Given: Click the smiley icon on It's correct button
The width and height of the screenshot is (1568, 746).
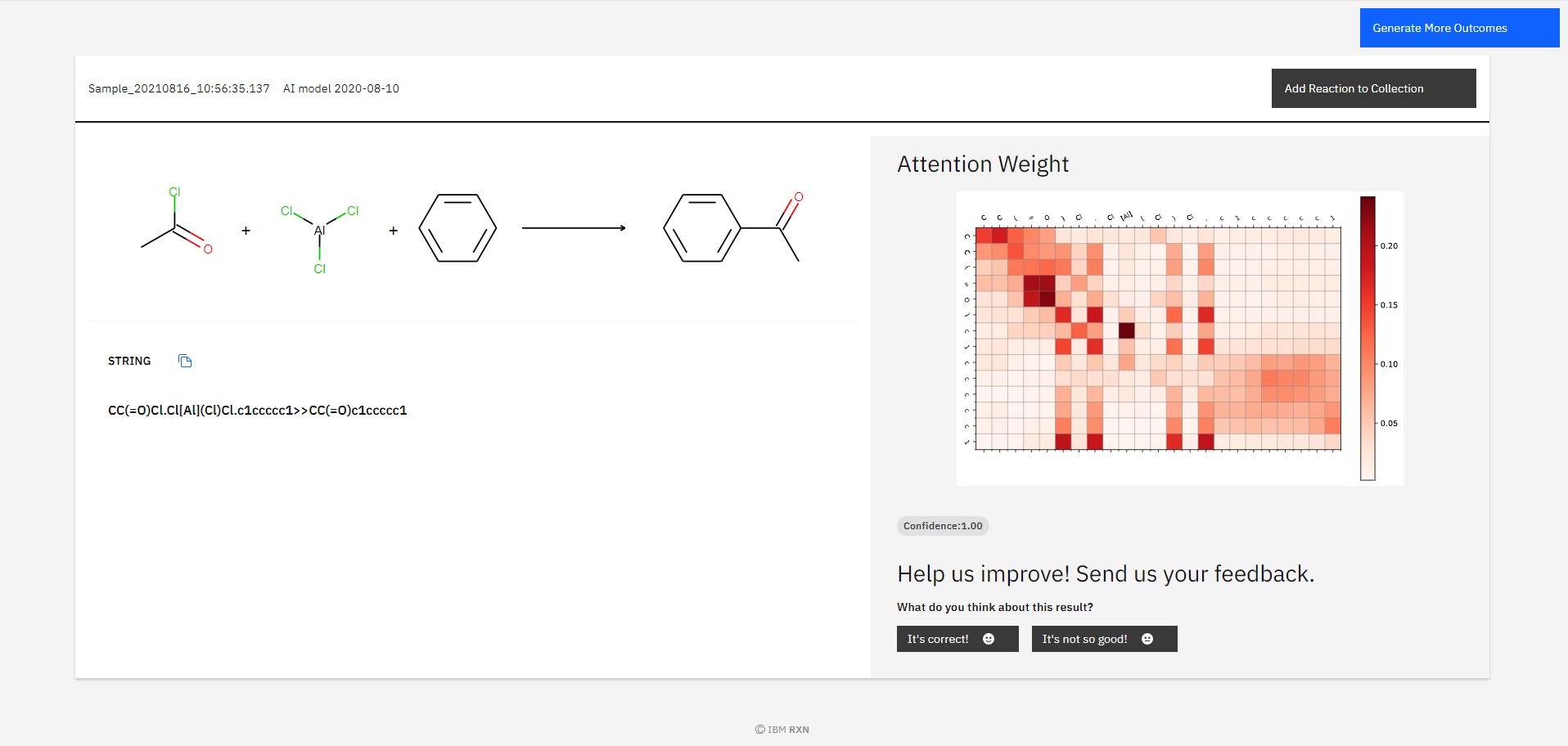Looking at the screenshot, I should (989, 638).
